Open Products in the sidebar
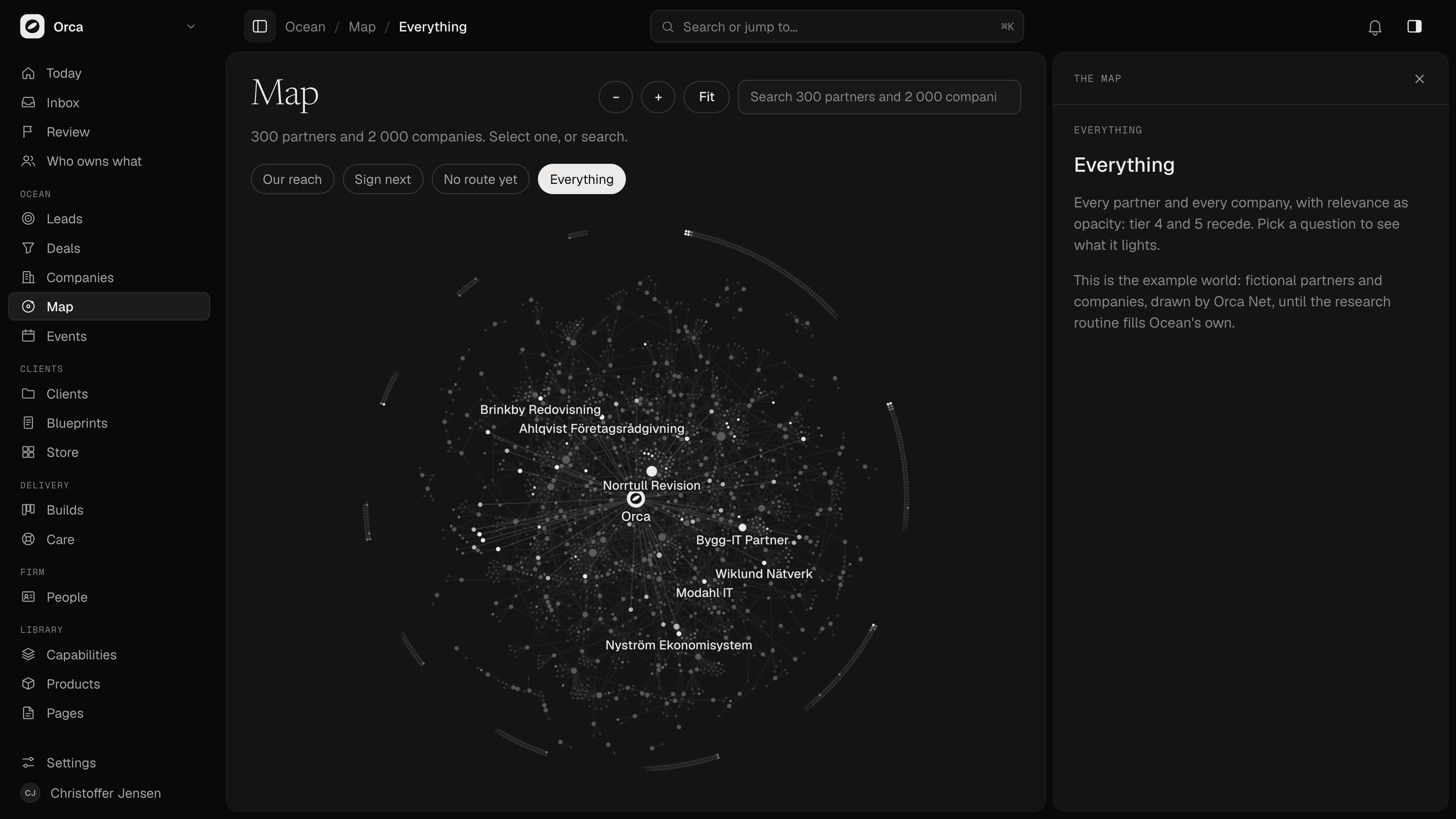 point(109,684)
